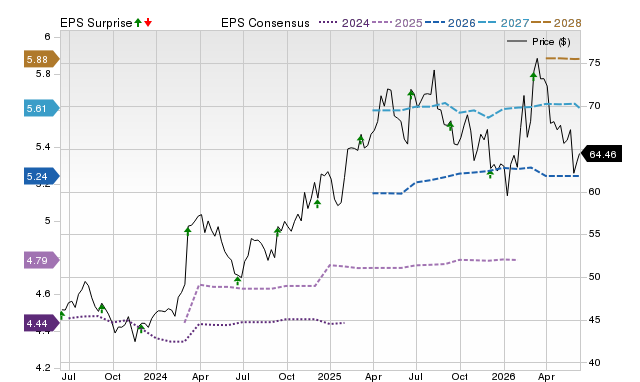Click the 60 label on the price axis
Screen dimensions: 640x382
click(x=594, y=191)
